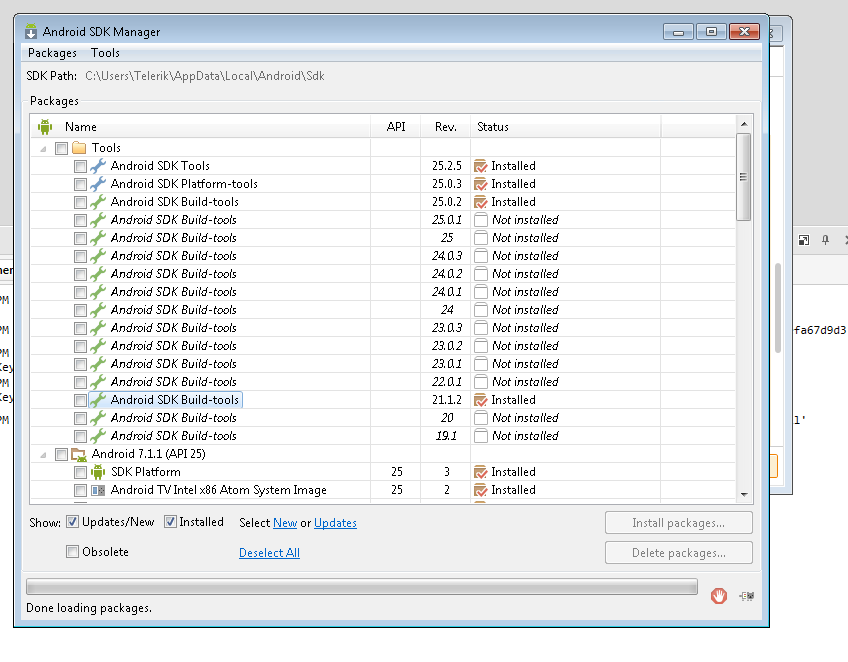Click the Android 7.1.1 (API 25) folder icon
This screenshot has height=662, width=848.
(79, 454)
